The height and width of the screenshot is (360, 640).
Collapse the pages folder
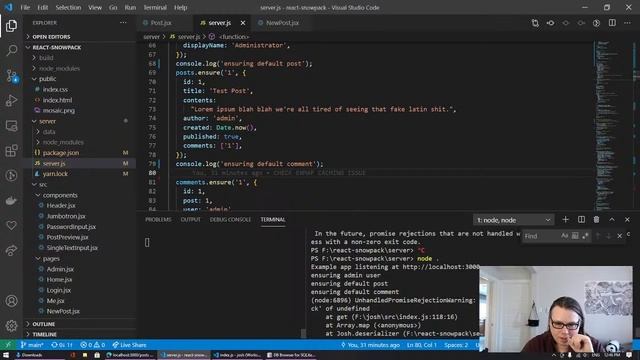point(80,258)
